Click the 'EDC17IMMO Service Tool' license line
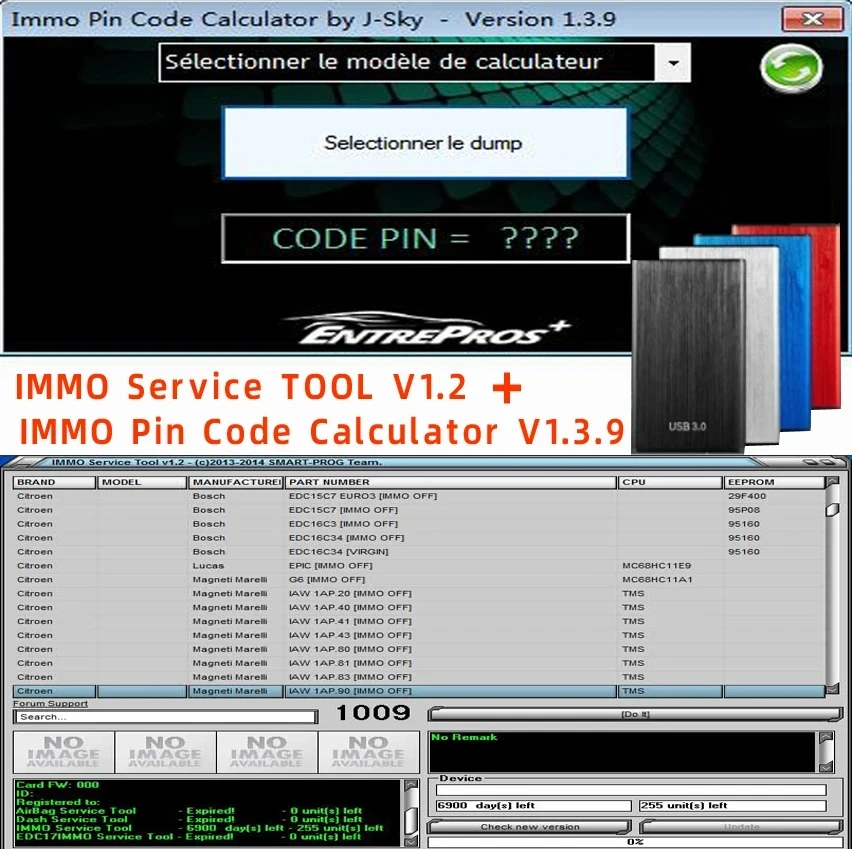Viewport: 852px width, 849px height. point(189,837)
